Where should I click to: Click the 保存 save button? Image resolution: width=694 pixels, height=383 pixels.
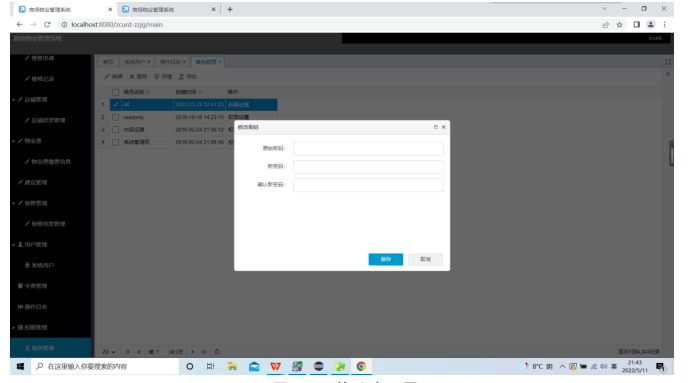click(386, 259)
